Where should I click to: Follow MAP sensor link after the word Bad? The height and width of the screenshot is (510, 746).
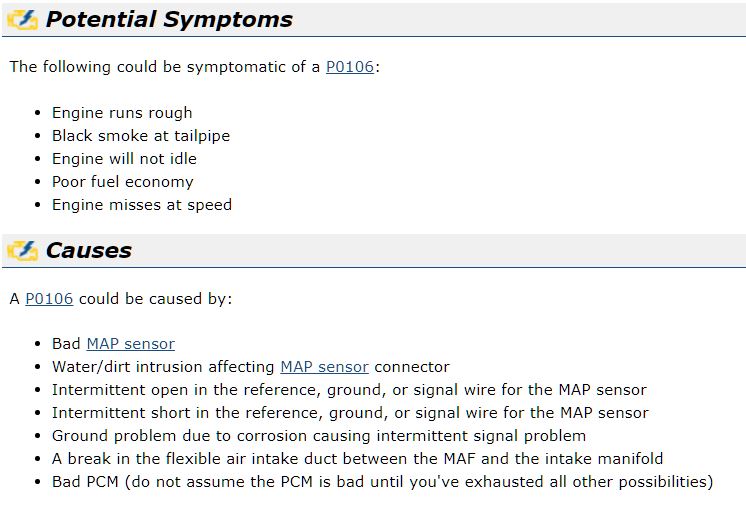coord(131,343)
